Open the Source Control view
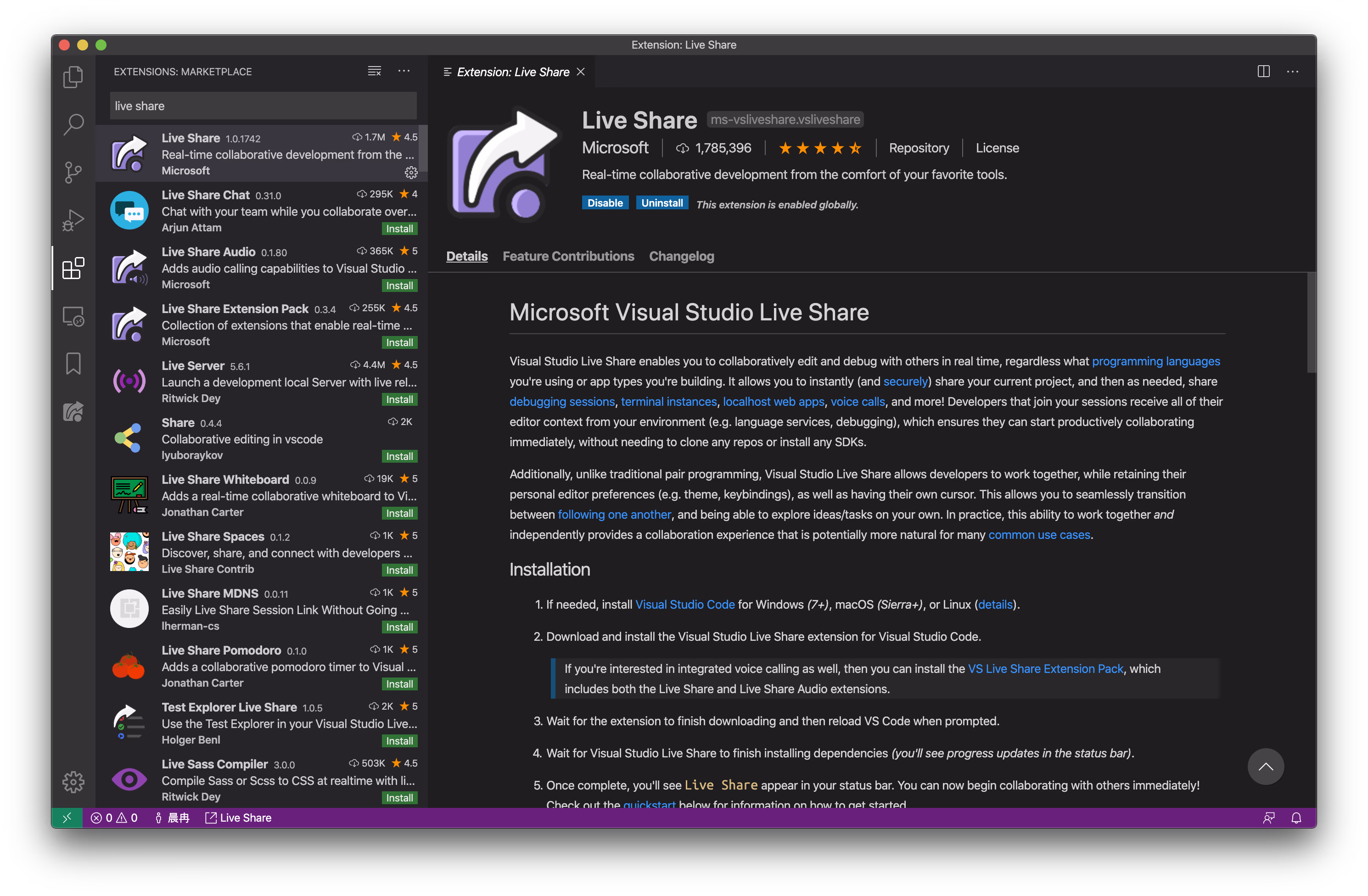 73,172
